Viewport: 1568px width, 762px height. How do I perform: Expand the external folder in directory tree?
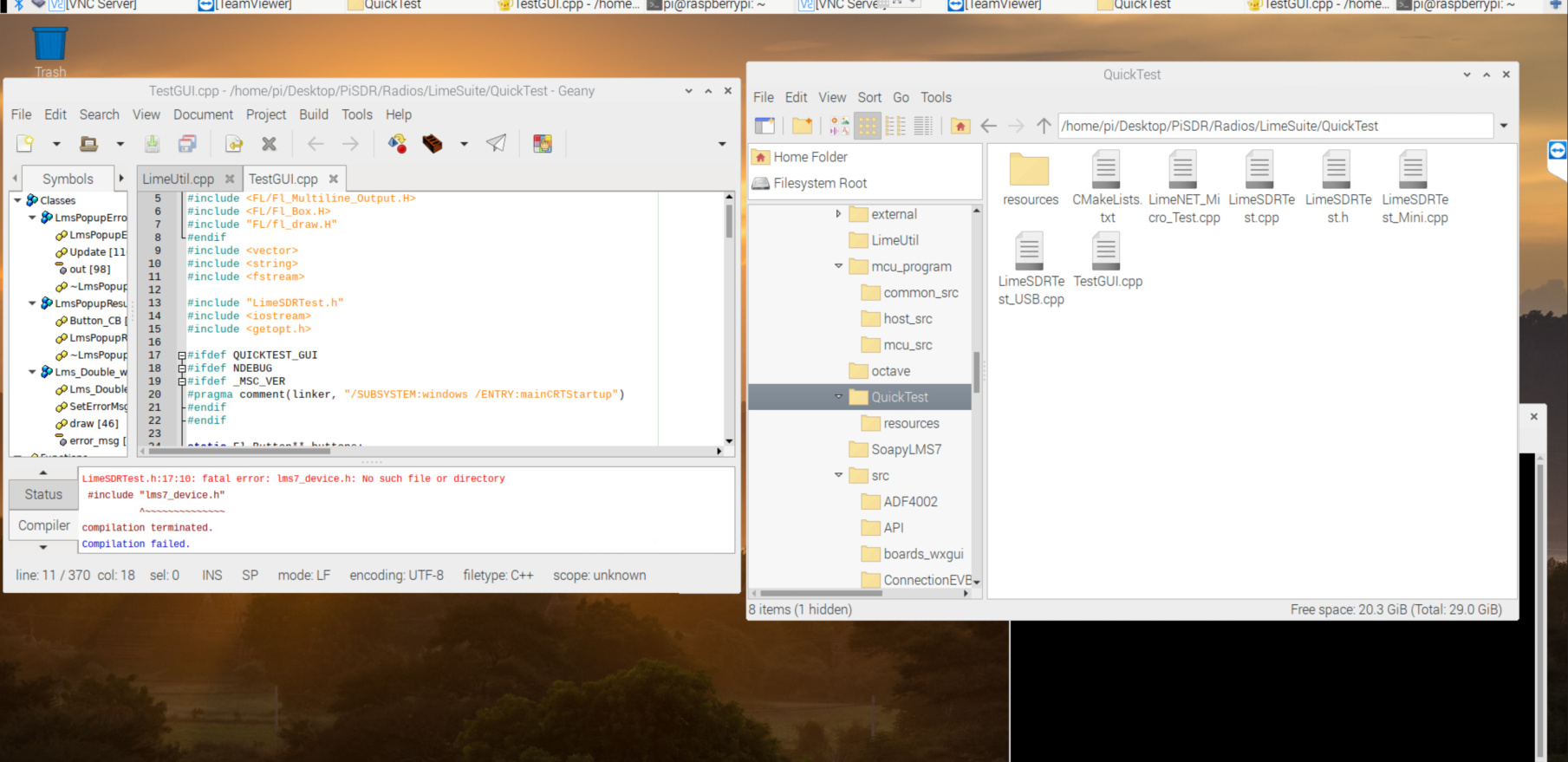pyautogui.click(x=838, y=213)
